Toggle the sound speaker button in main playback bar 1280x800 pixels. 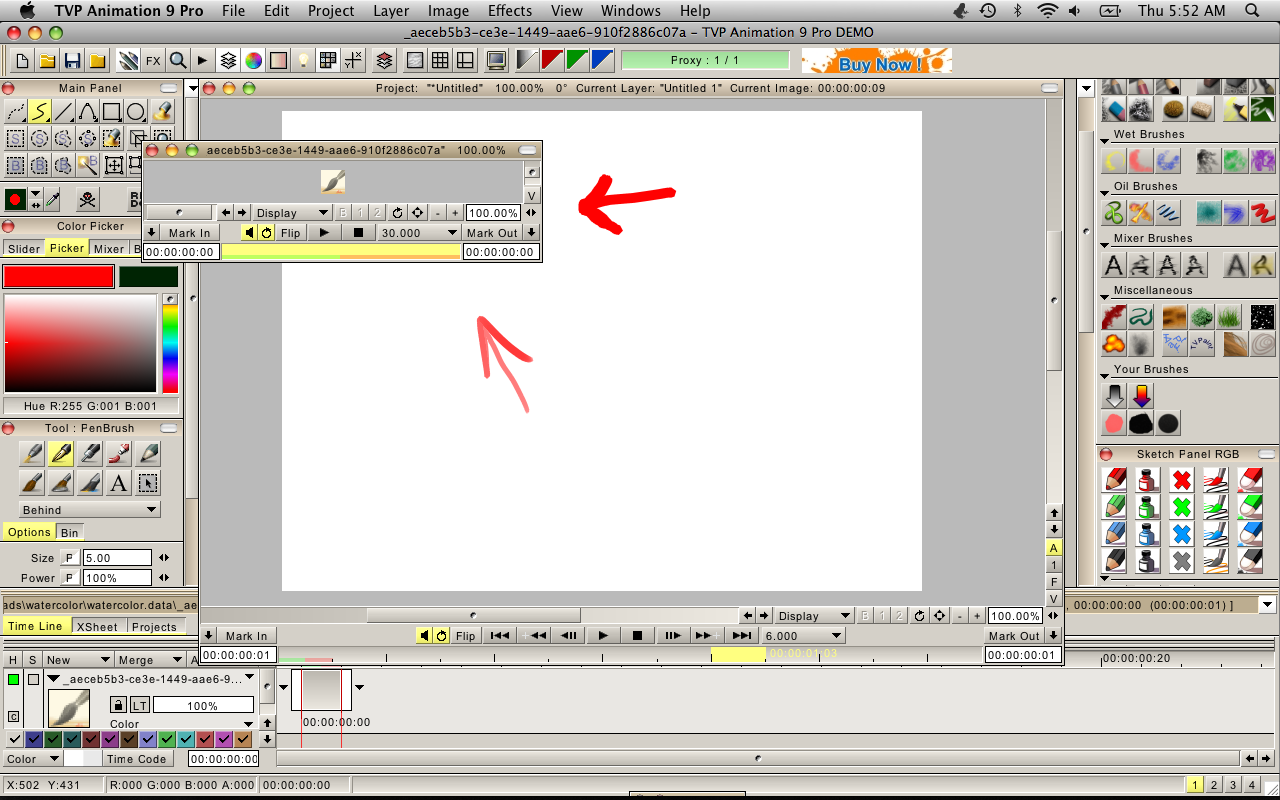tap(425, 635)
